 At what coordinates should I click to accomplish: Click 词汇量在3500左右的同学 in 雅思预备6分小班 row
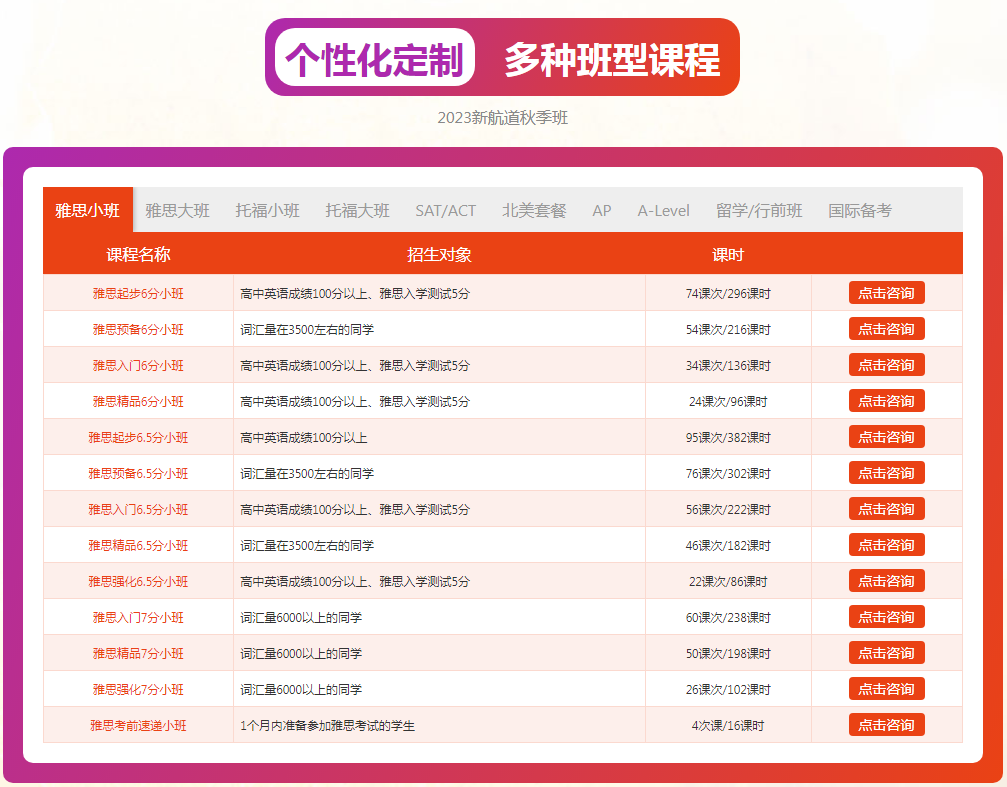pos(307,330)
